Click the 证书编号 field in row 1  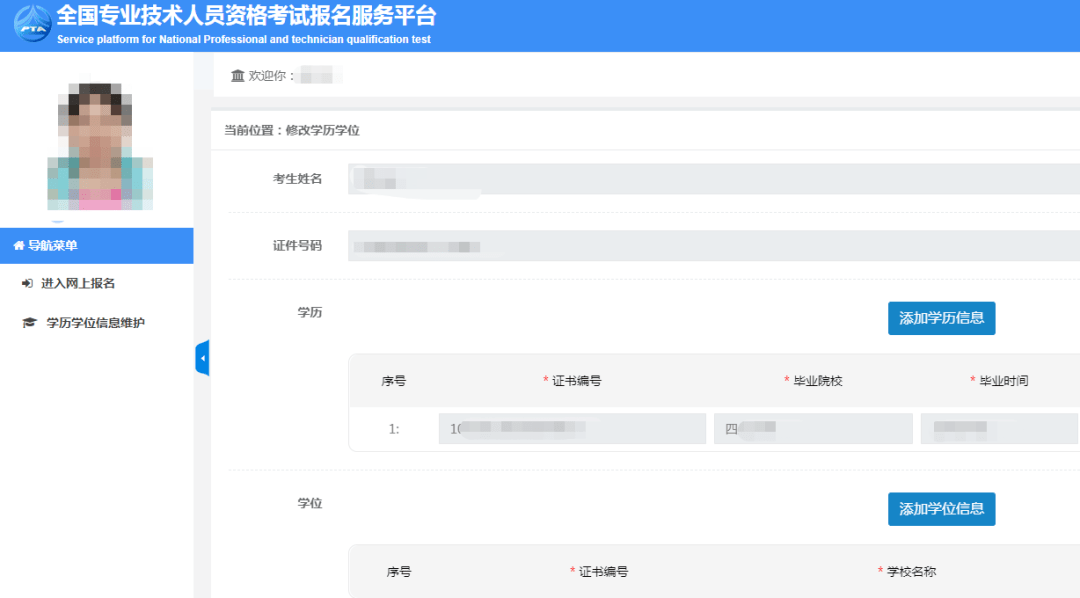[x=572, y=428]
